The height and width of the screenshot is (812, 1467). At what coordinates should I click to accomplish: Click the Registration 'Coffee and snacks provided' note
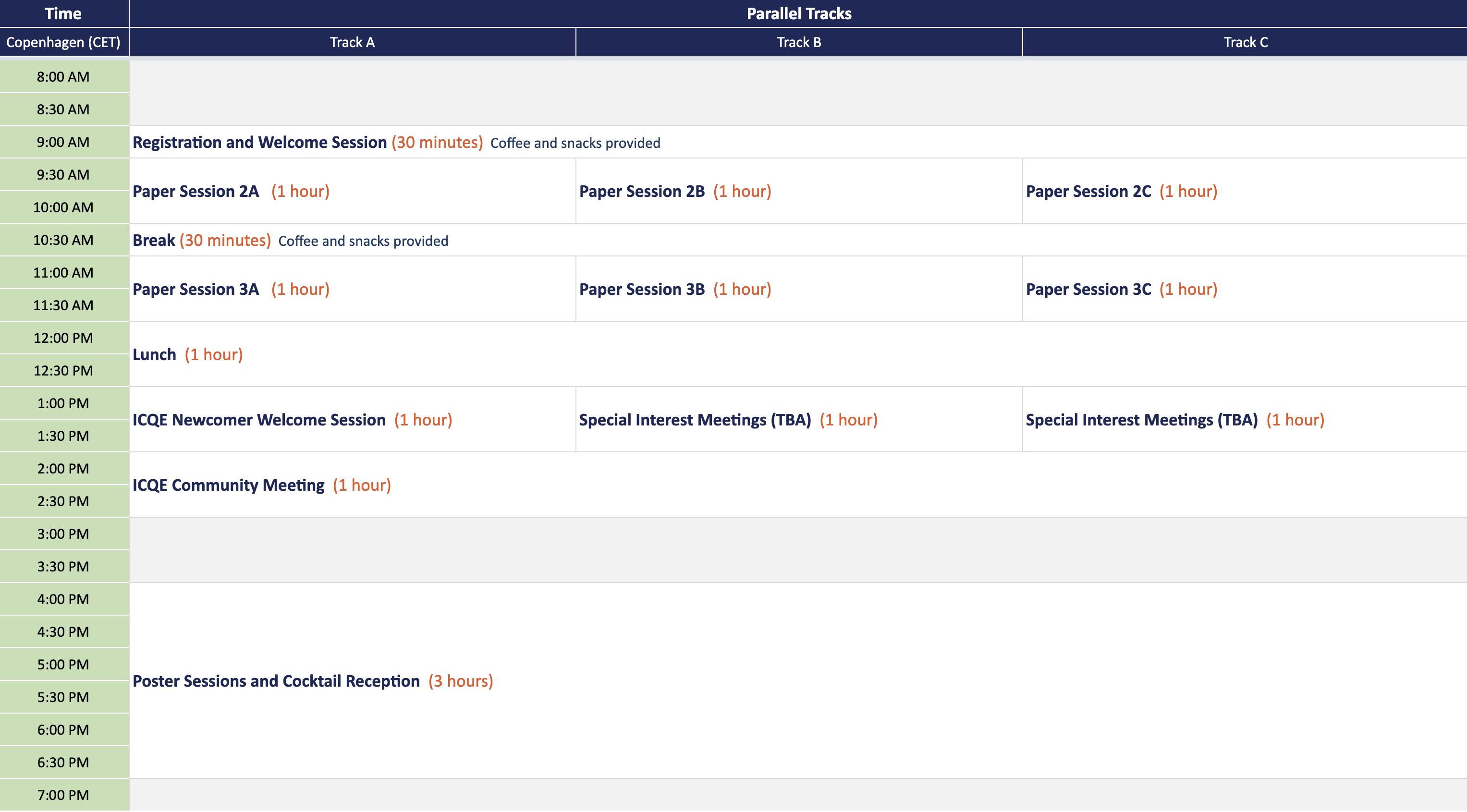coord(575,143)
